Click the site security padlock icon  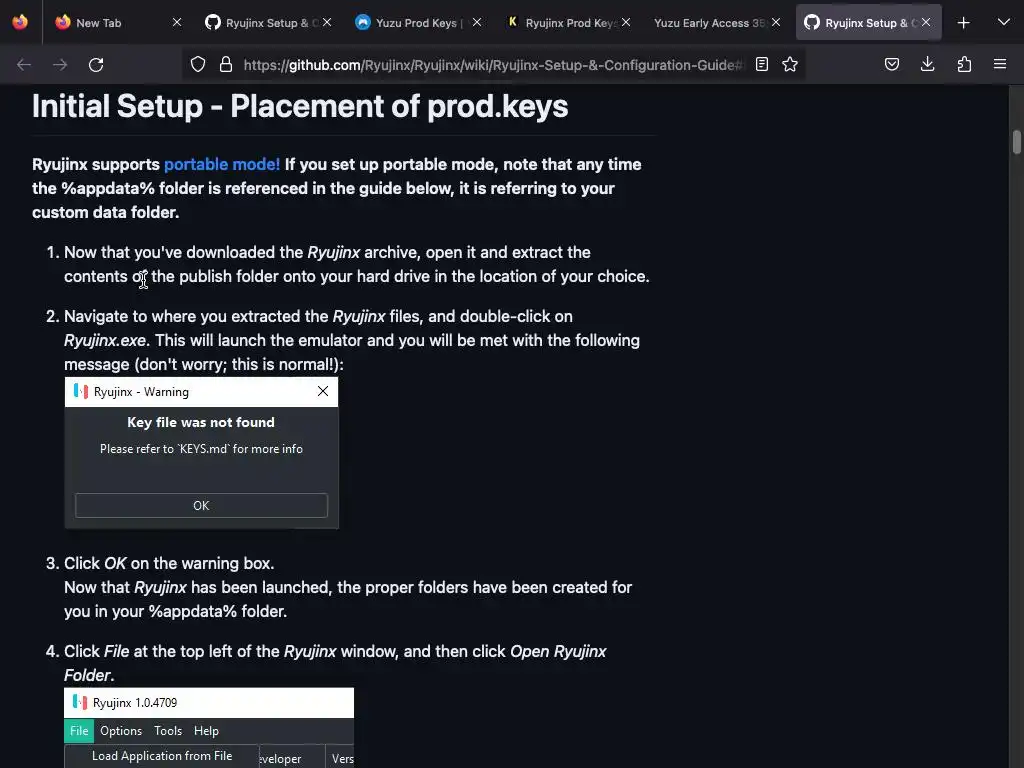pyautogui.click(x=226, y=64)
